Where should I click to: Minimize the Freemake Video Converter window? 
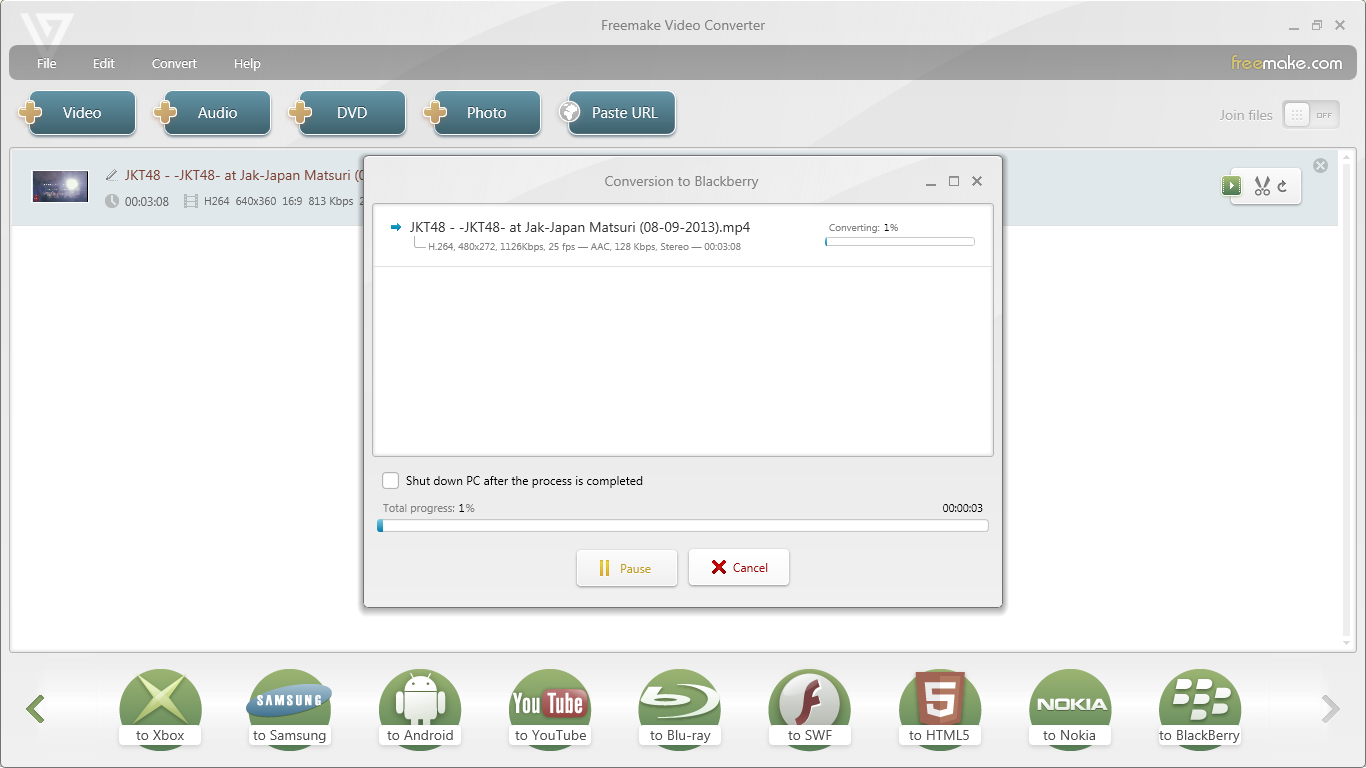click(x=1293, y=26)
